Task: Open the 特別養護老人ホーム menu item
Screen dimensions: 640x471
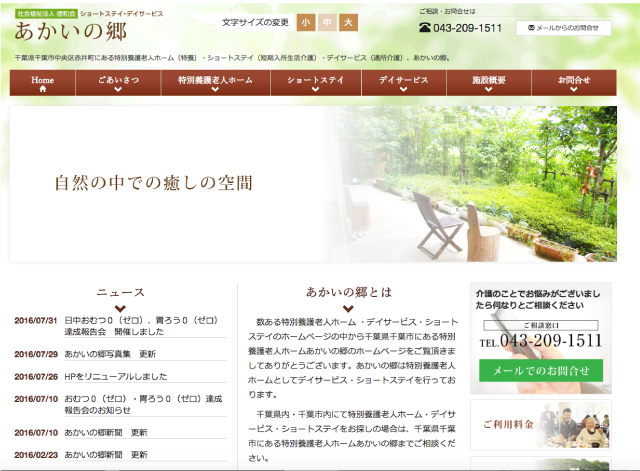Action: [216, 83]
